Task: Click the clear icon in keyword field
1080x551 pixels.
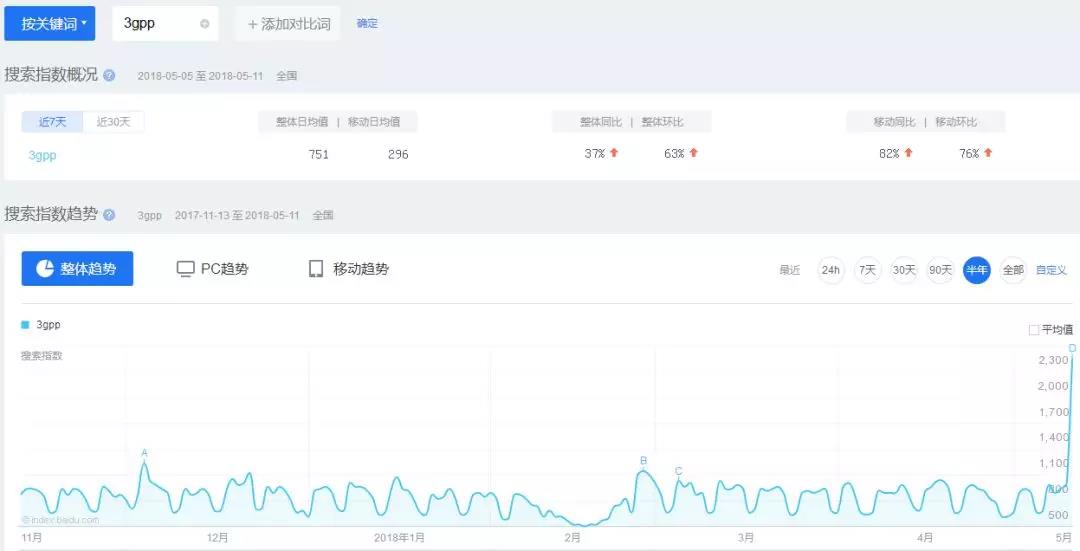Action: coord(204,24)
